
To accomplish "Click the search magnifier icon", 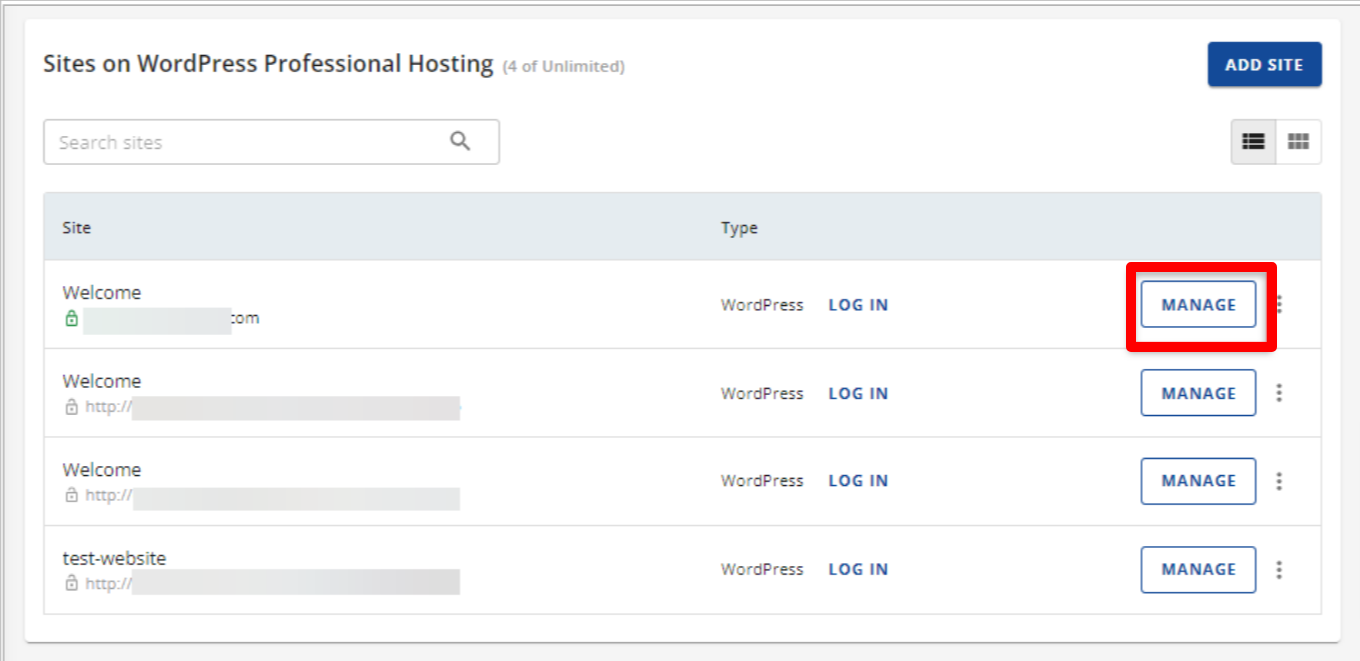I will [460, 141].
